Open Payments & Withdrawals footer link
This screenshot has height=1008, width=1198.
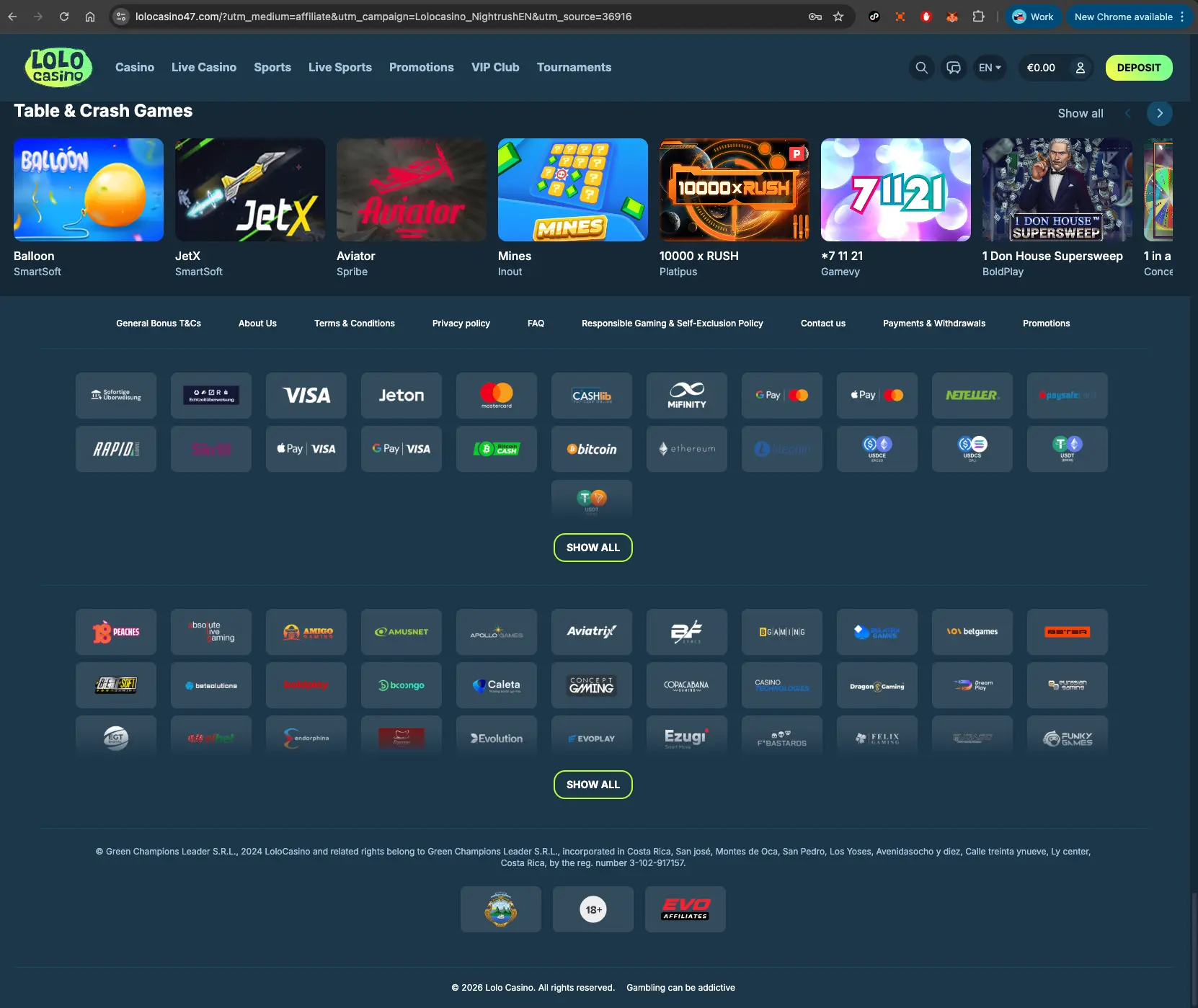pos(934,324)
